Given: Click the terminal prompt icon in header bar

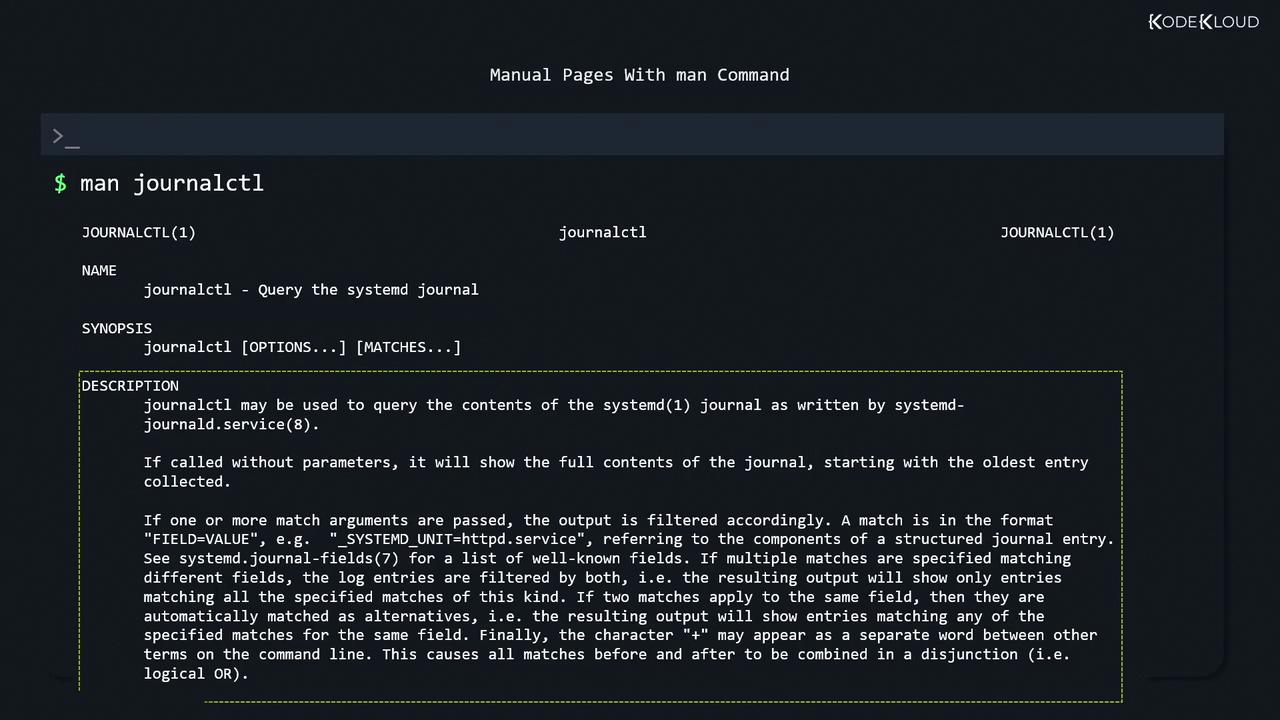Looking at the screenshot, I should click(65, 136).
